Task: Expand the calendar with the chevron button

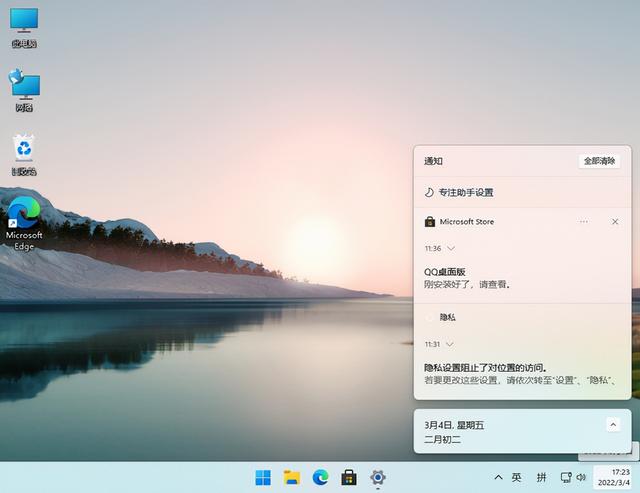Action: pyautogui.click(x=613, y=425)
